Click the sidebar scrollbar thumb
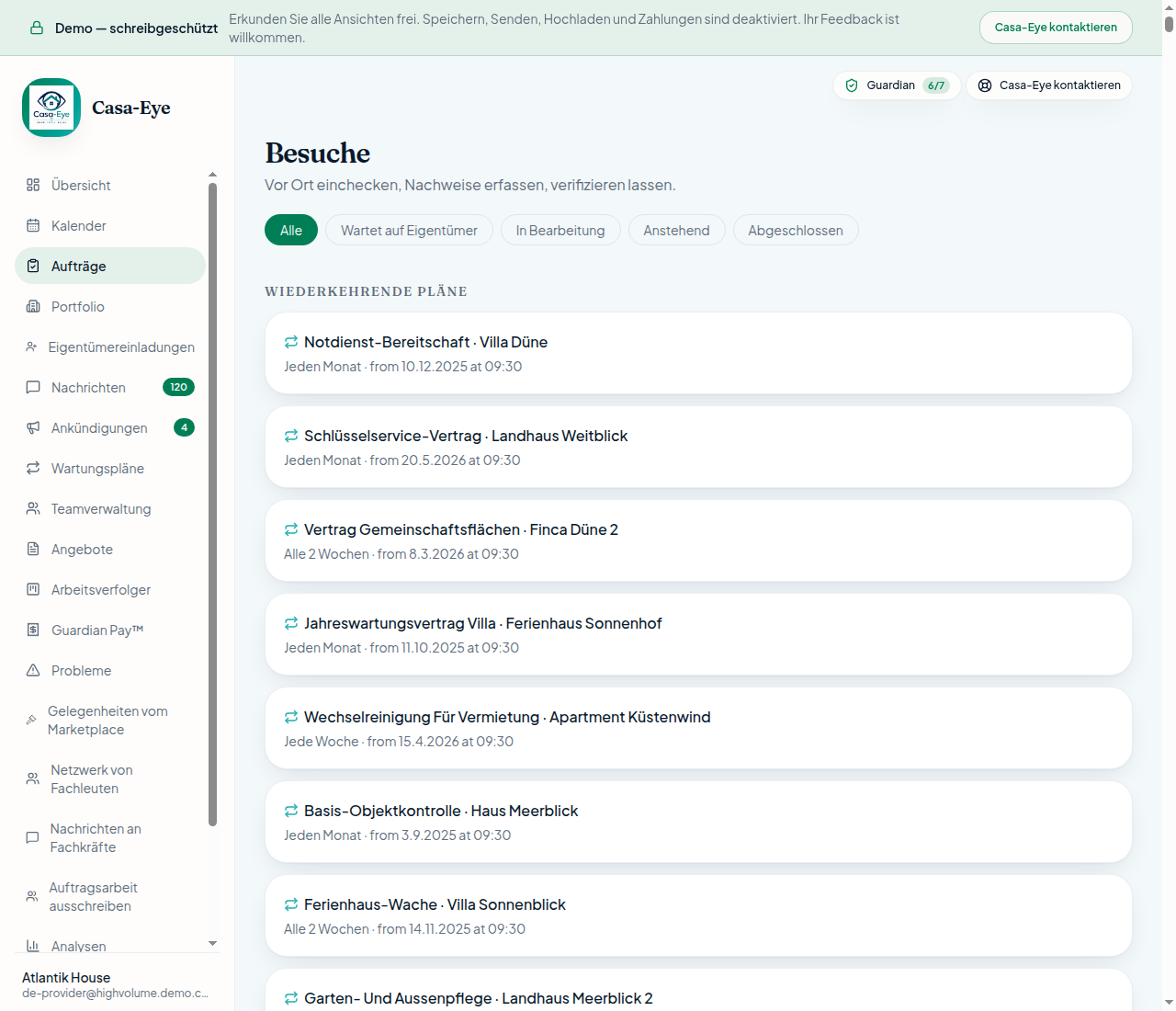 pyautogui.click(x=212, y=504)
